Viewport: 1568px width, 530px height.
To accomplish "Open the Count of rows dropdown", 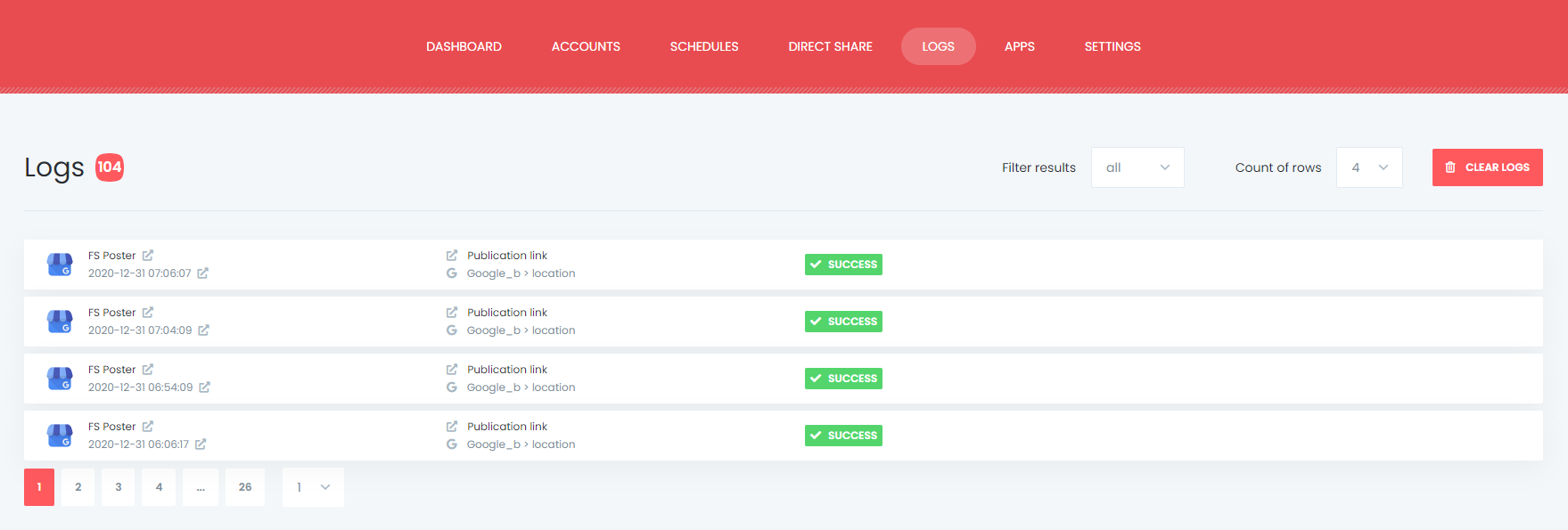I will [x=1369, y=167].
